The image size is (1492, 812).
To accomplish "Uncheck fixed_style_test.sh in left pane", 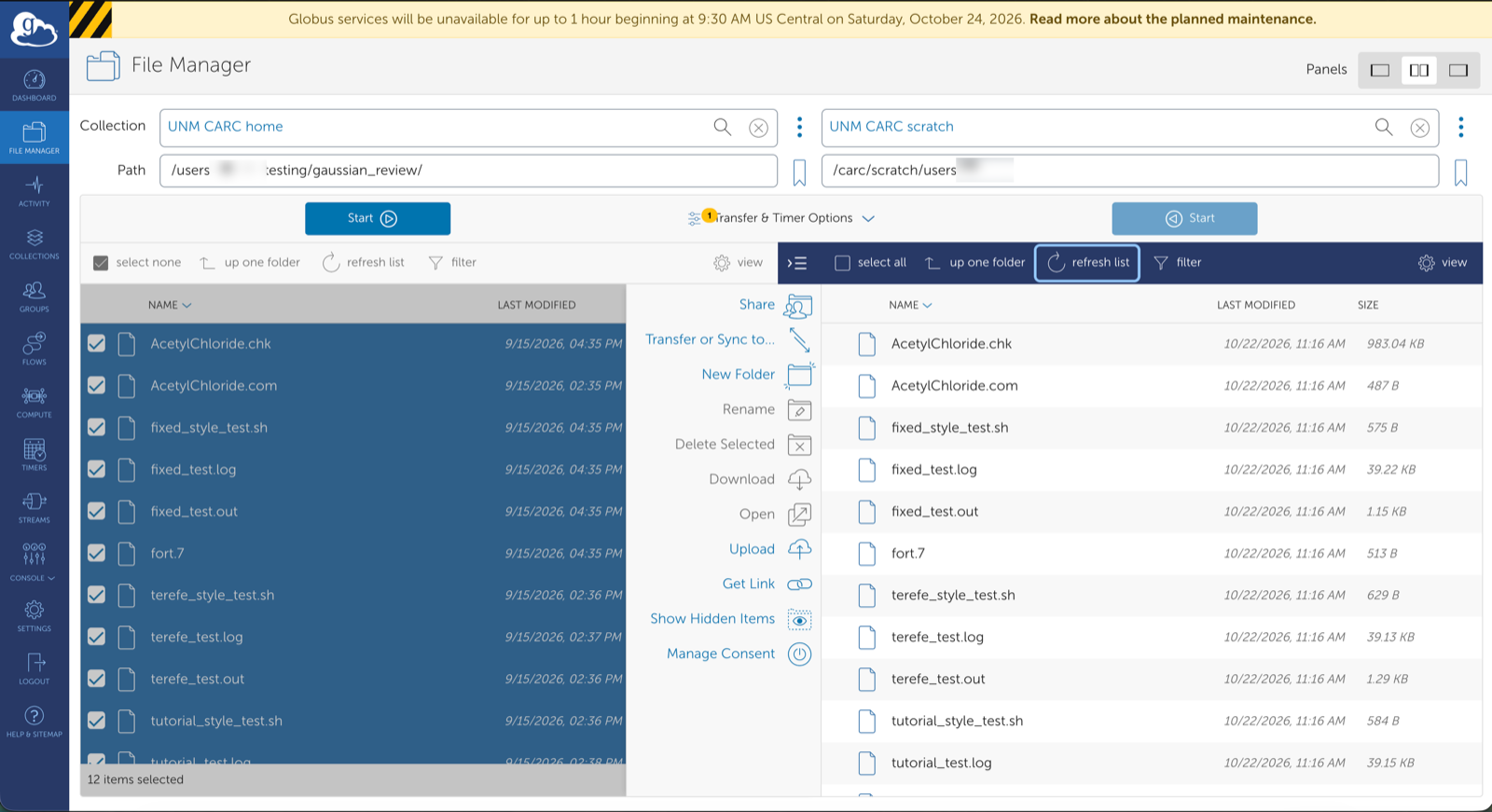I will pos(96,427).
